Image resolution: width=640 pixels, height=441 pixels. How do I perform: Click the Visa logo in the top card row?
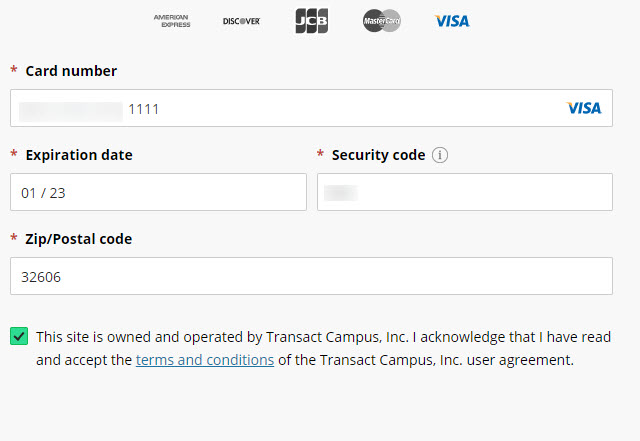coord(452,21)
